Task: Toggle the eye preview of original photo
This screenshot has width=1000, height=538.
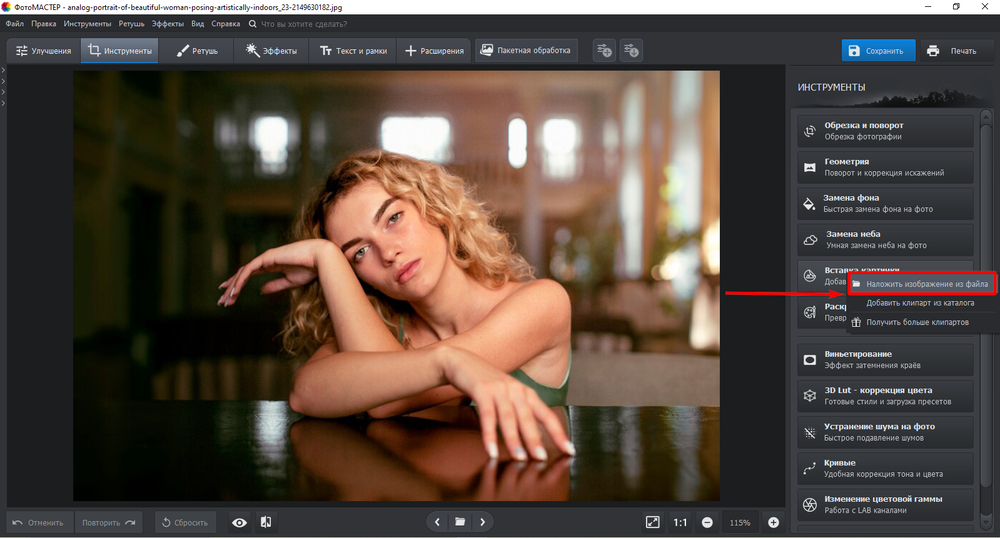Action: (x=239, y=522)
